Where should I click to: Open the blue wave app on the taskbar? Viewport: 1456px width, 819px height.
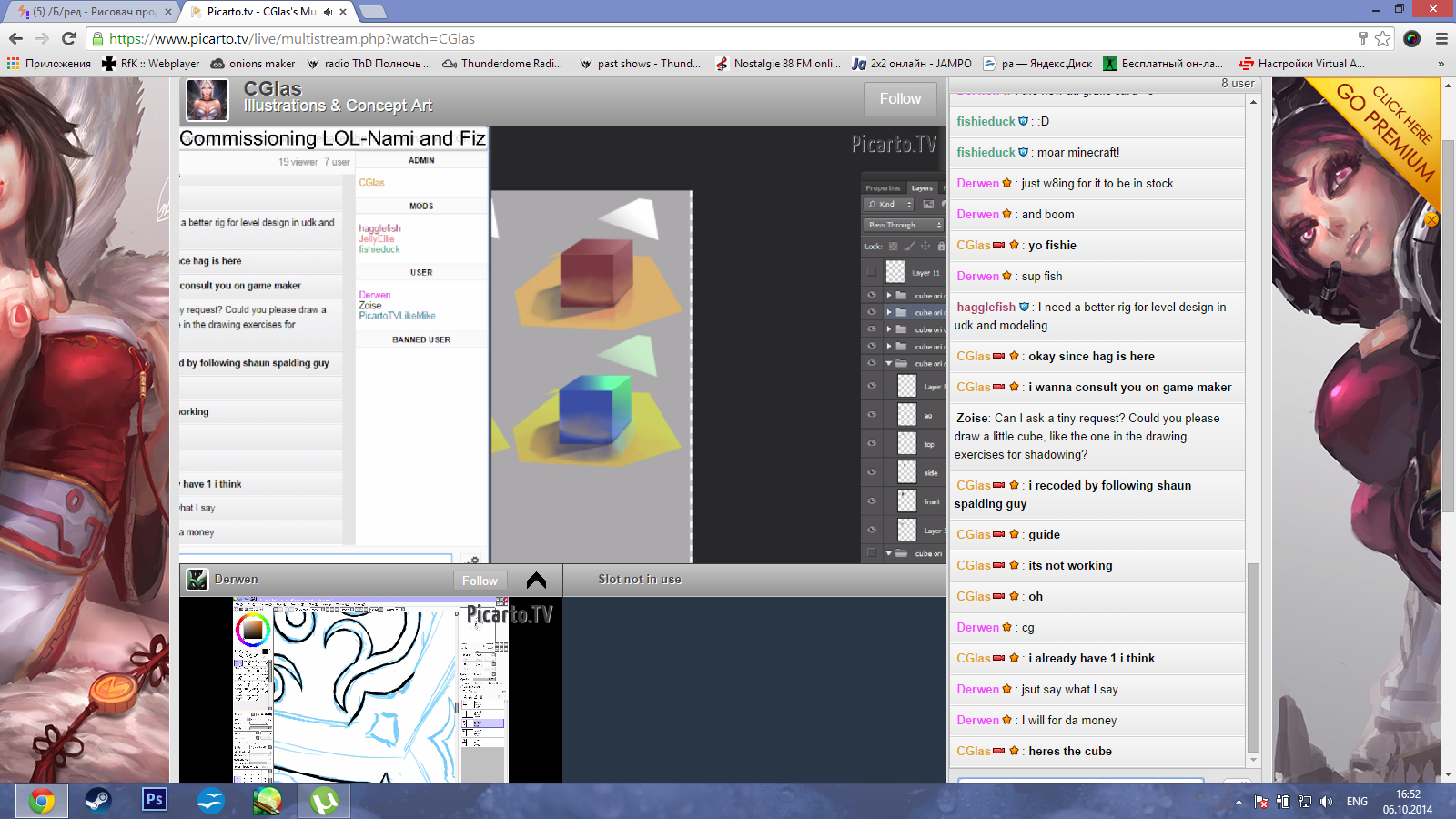point(211,801)
